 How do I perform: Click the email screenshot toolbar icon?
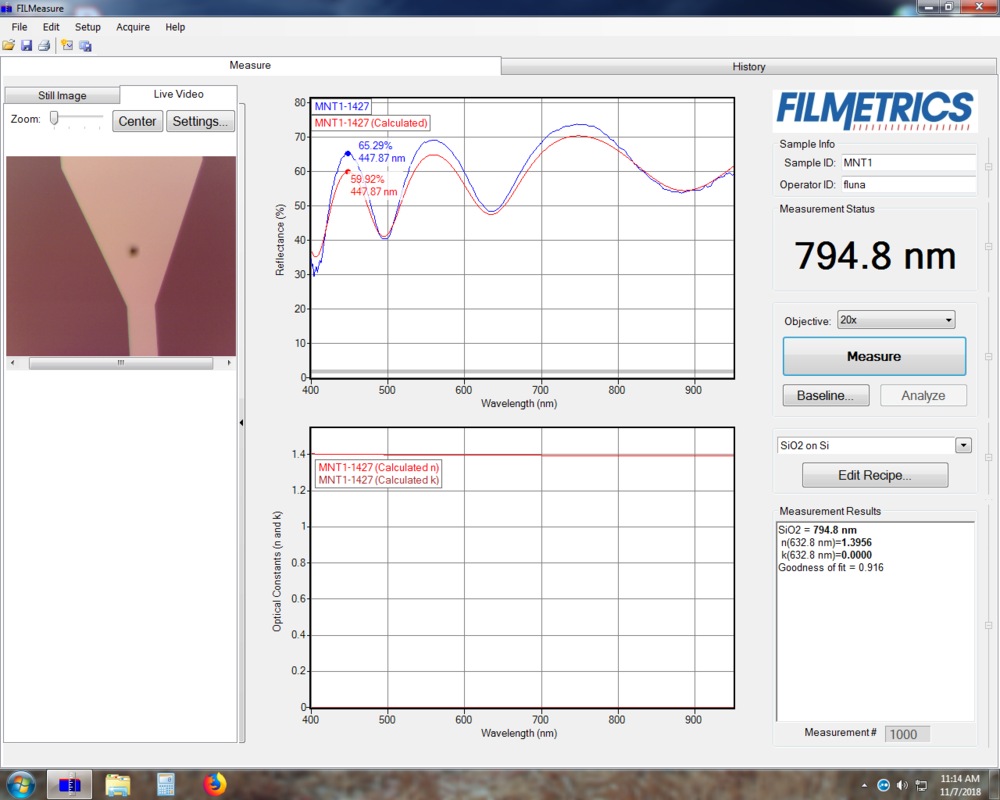point(68,45)
